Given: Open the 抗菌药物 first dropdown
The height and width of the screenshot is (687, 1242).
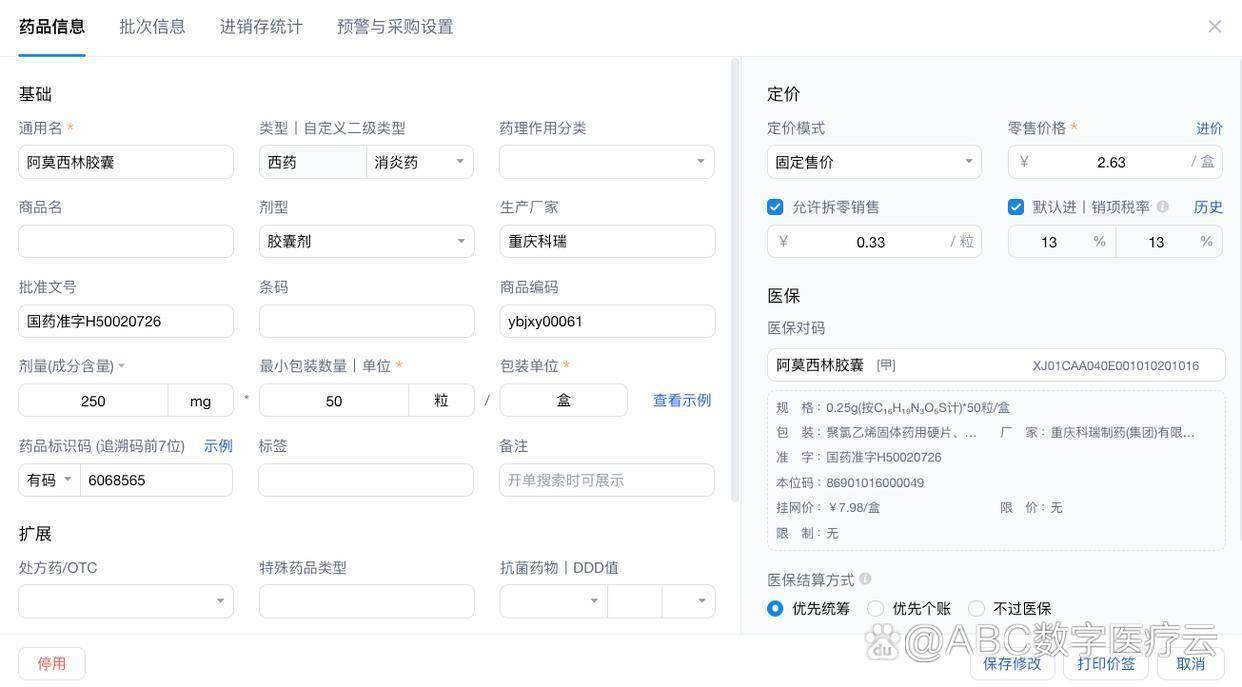Looking at the screenshot, I should point(553,601).
